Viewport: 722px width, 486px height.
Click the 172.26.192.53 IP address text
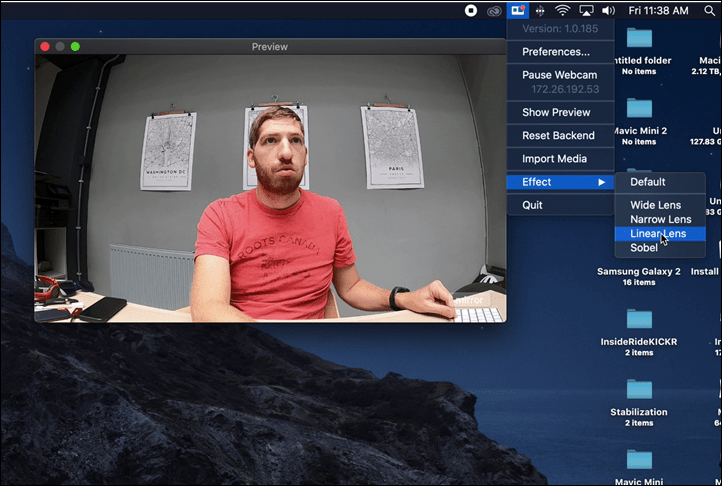tap(565, 89)
